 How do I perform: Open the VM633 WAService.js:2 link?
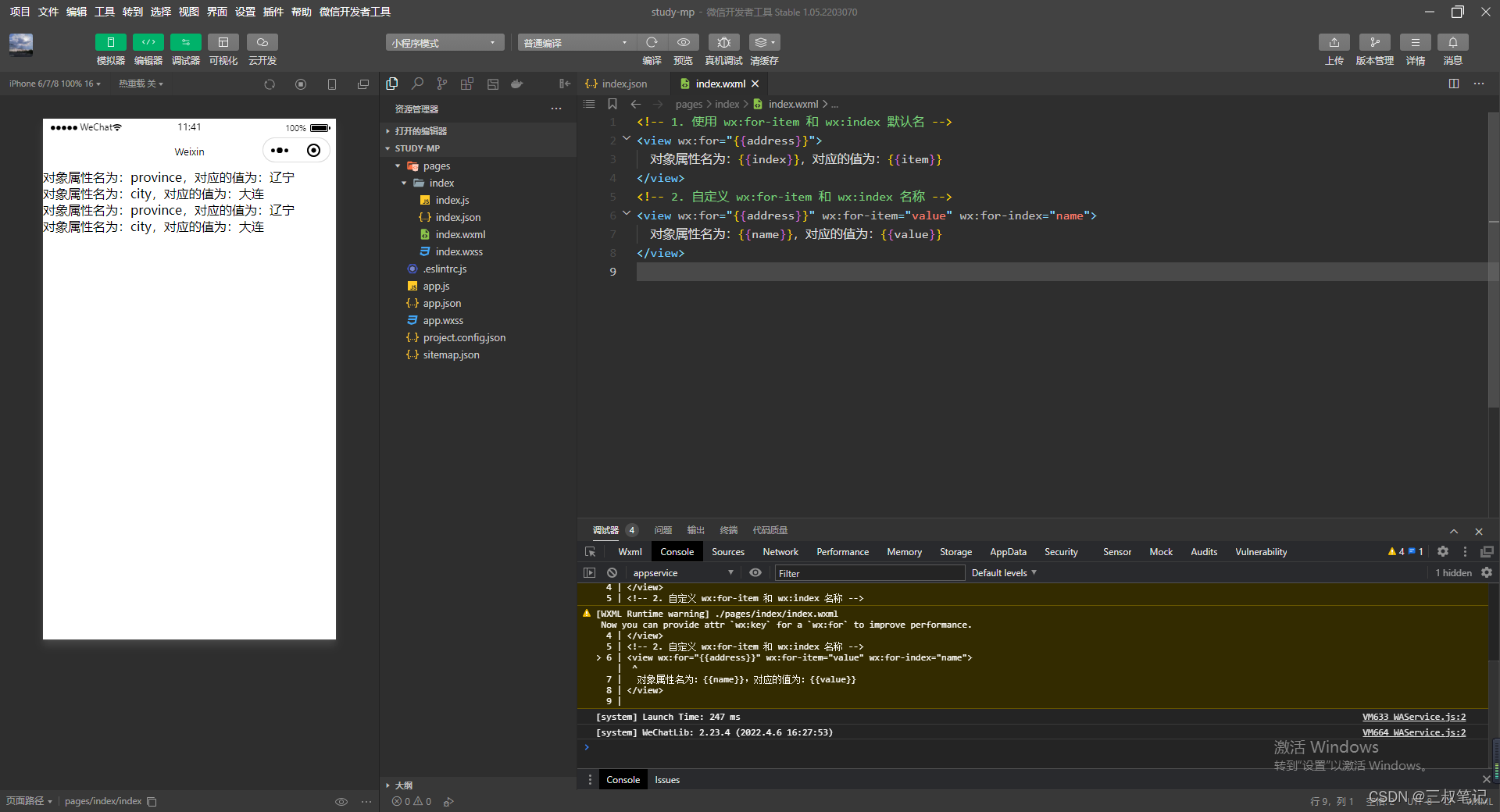coord(1414,717)
